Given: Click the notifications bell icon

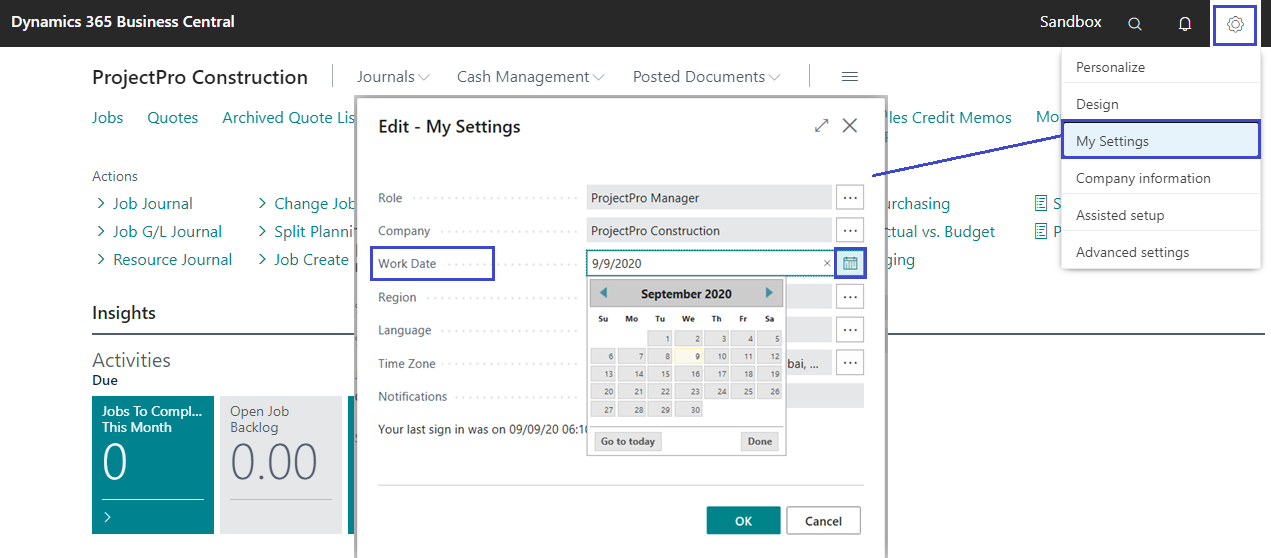Looking at the screenshot, I should point(1185,24).
